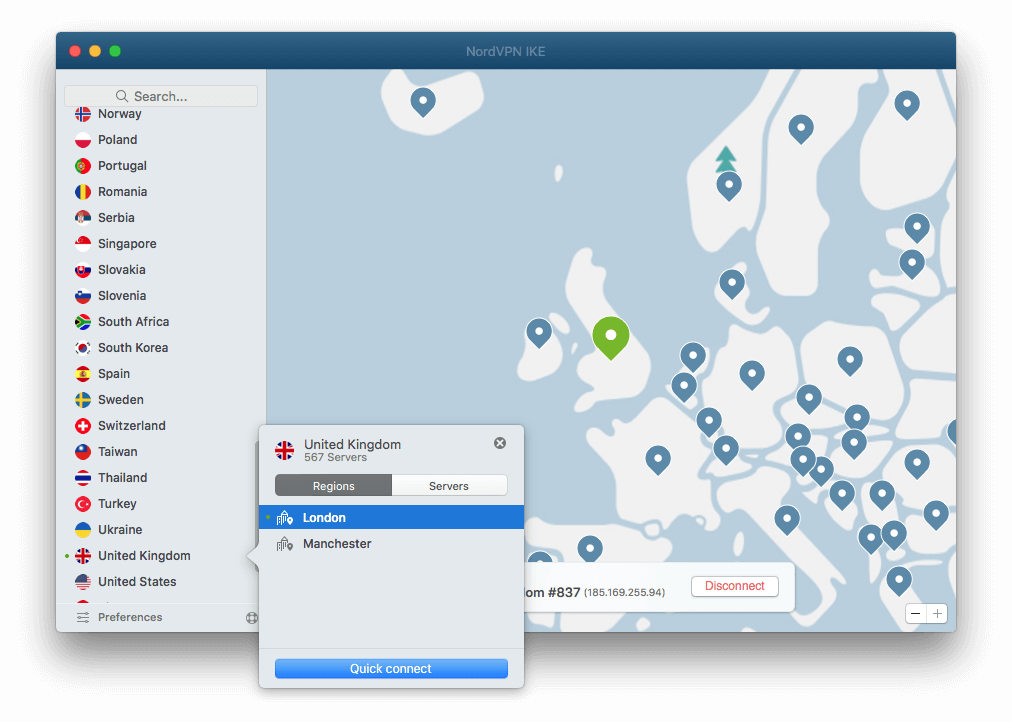This screenshot has height=722, width=1012.
Task: Open Preferences
Action: tap(119, 617)
